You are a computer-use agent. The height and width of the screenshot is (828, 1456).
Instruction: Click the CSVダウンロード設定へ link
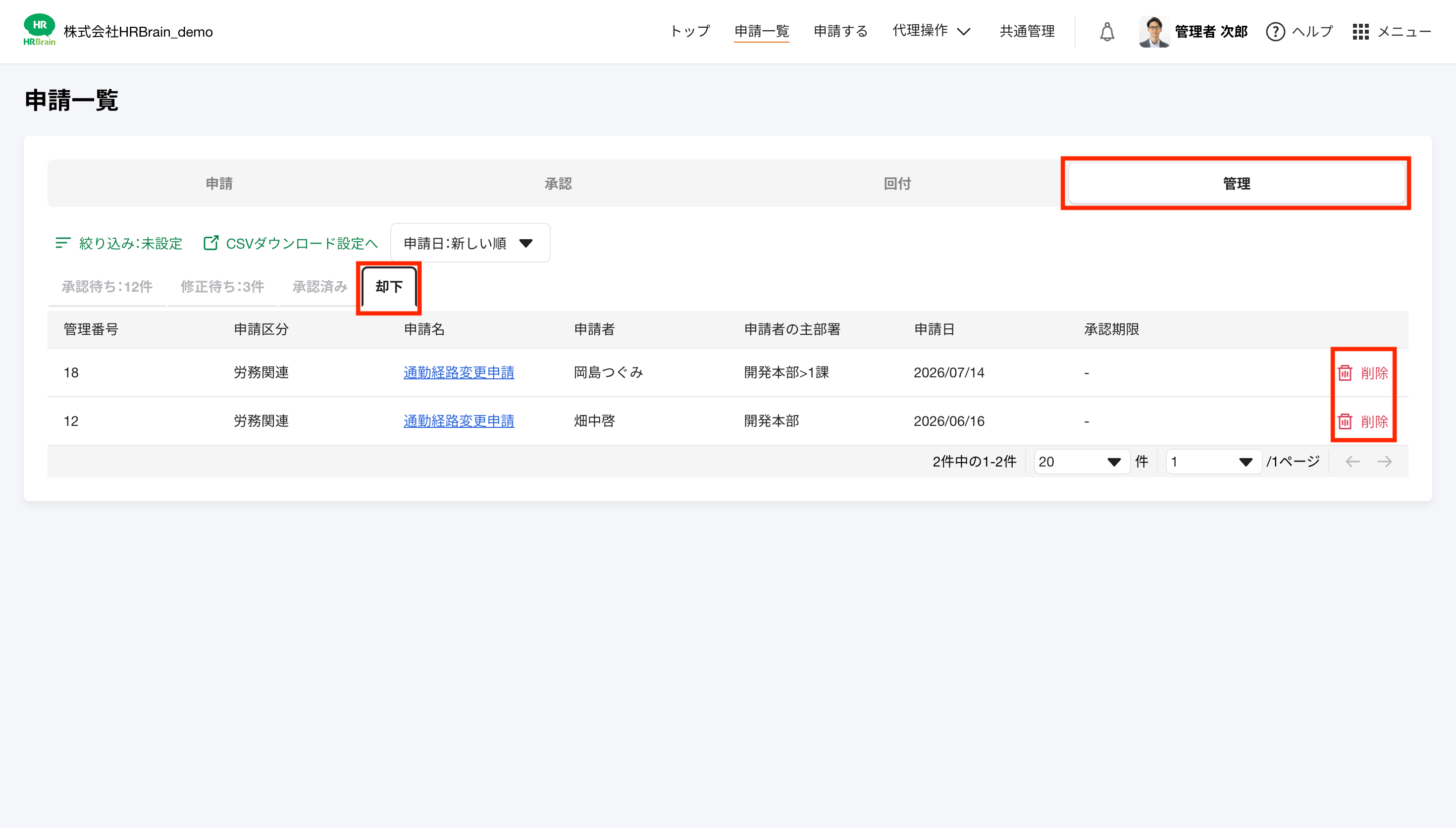coord(301,243)
